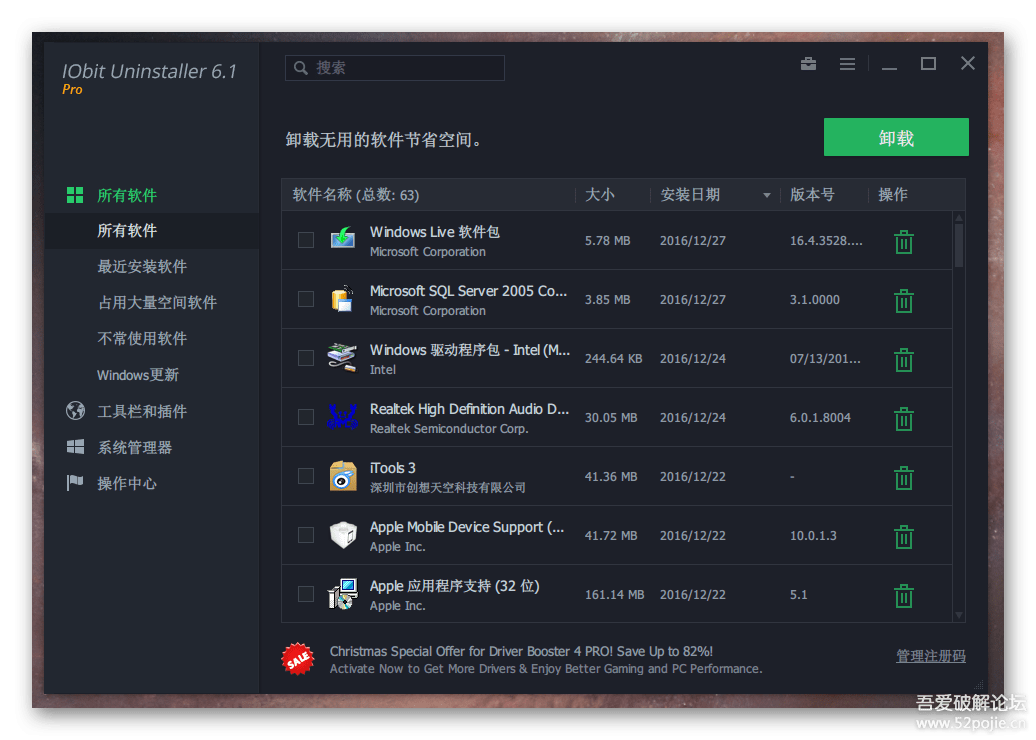Open the hamburger options menu

847,64
